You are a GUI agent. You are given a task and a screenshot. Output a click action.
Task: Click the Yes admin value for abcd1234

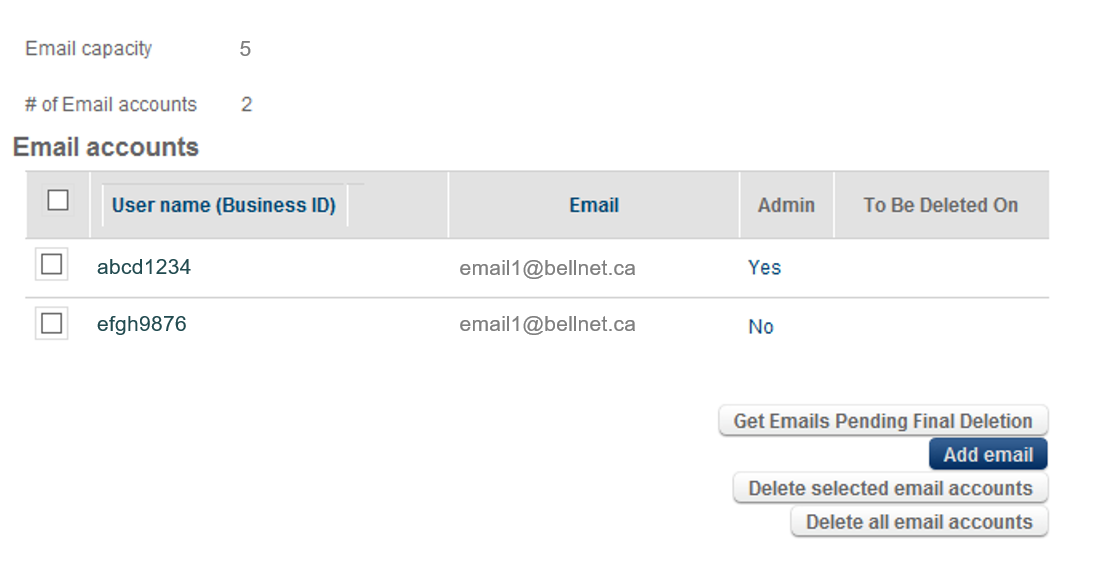click(x=764, y=268)
